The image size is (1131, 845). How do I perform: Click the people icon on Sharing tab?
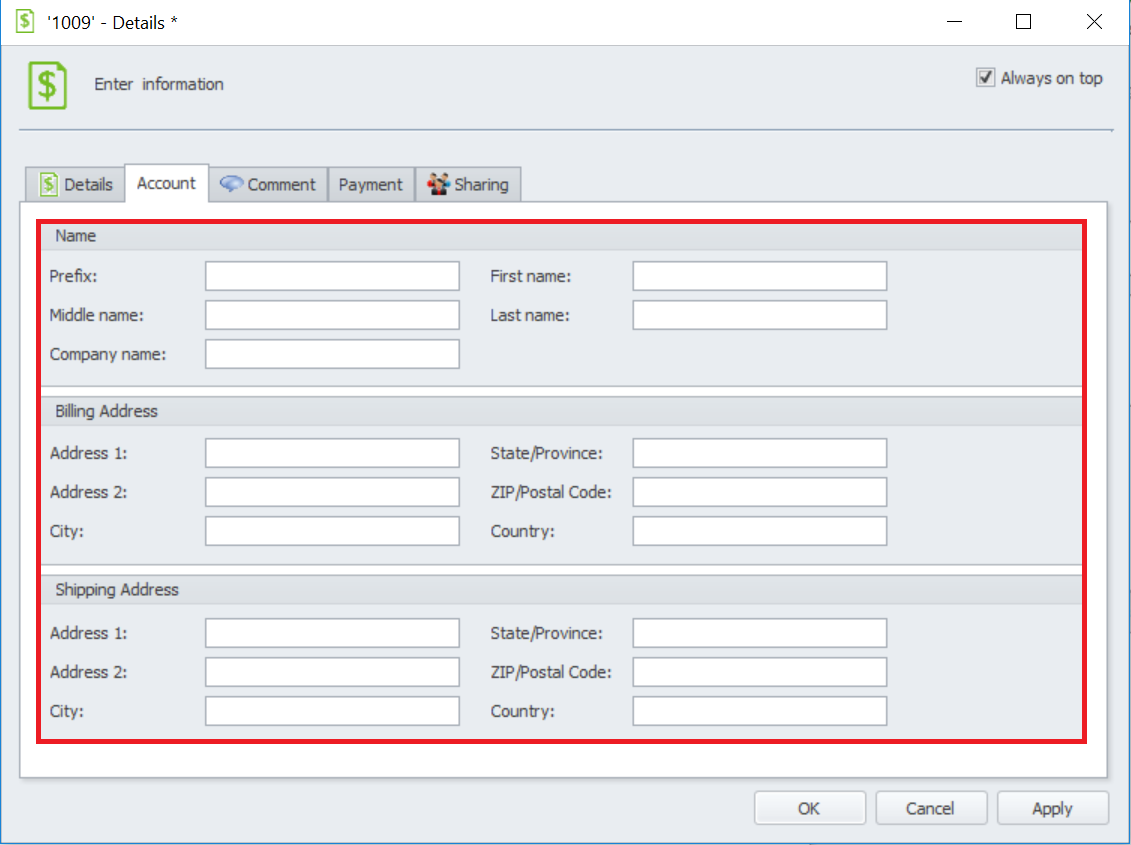point(438,184)
